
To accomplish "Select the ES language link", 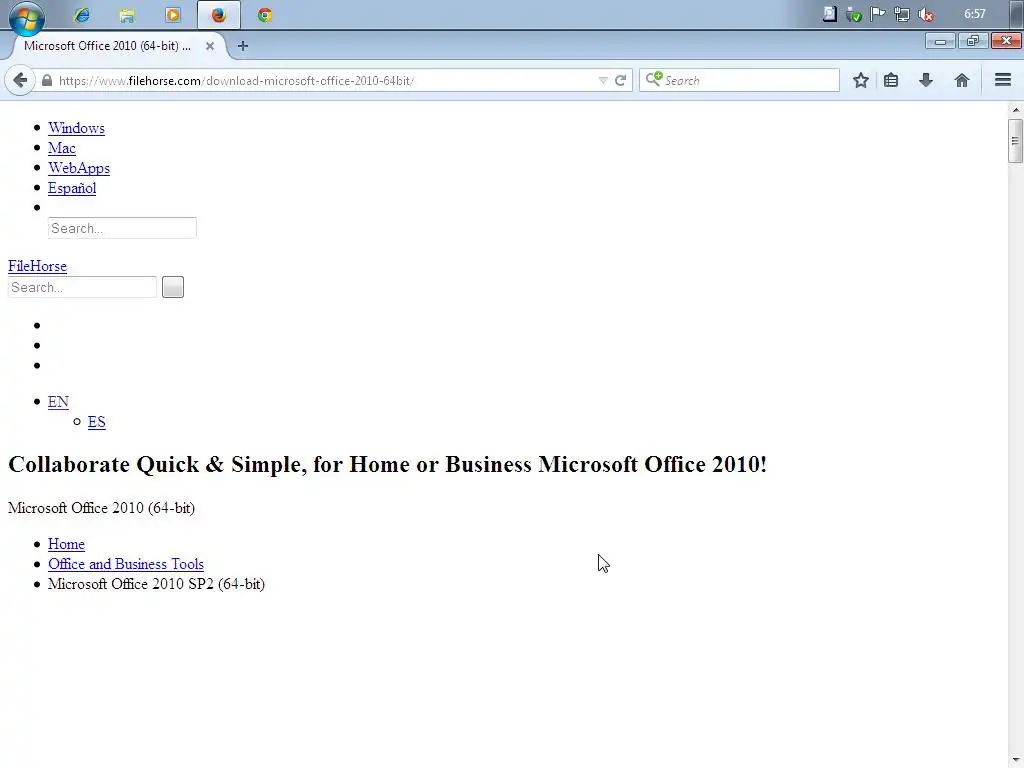I will click(97, 422).
